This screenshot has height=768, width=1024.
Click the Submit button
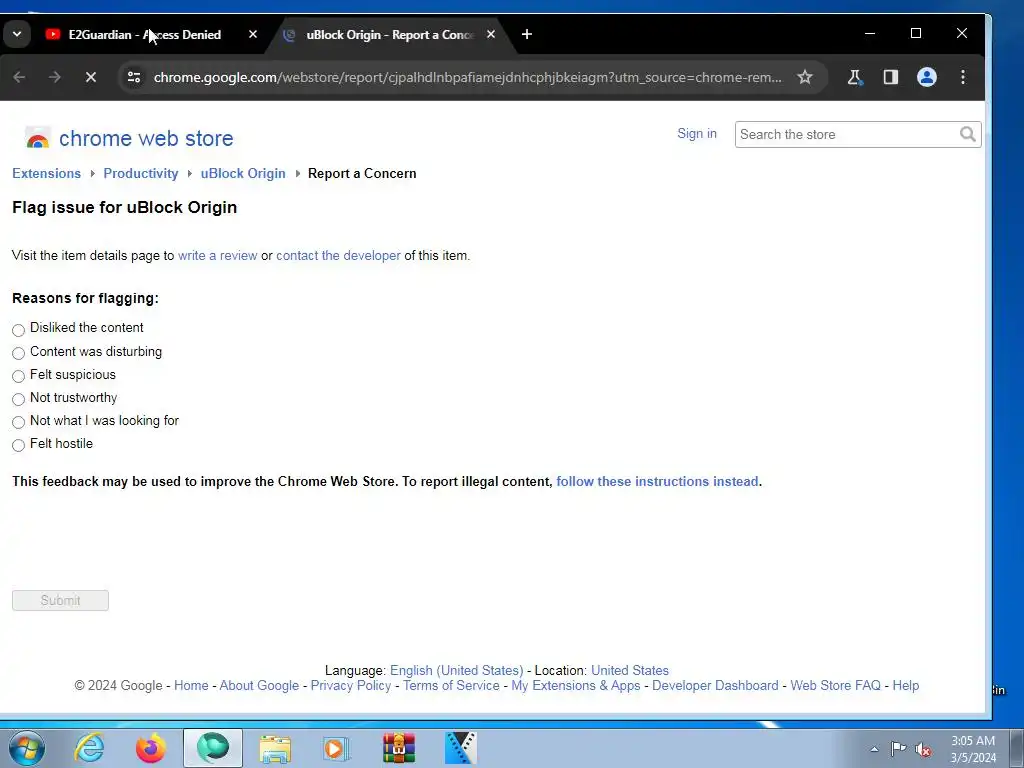point(60,600)
